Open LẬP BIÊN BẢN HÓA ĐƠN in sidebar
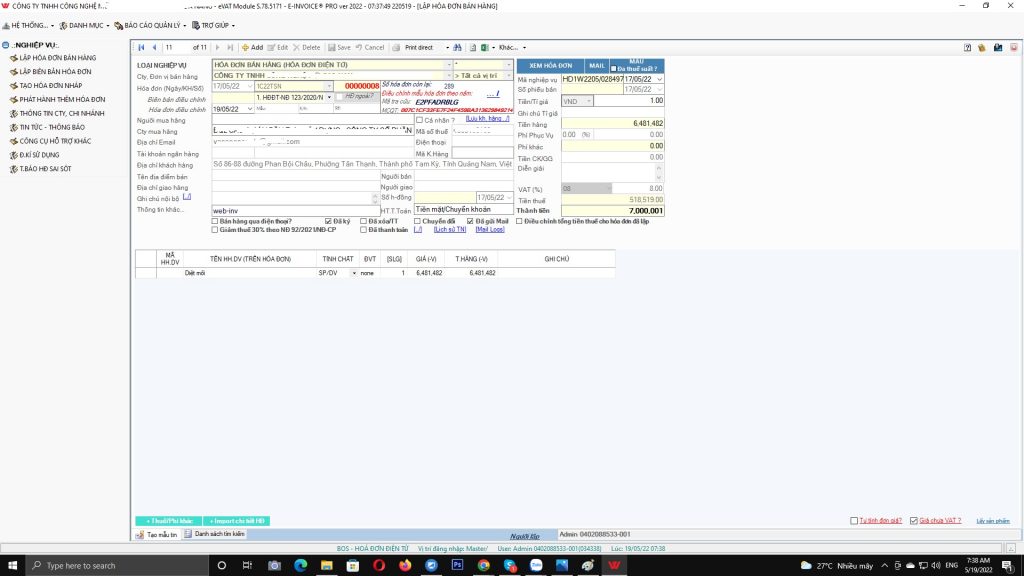The image size is (1024, 576). (55, 72)
